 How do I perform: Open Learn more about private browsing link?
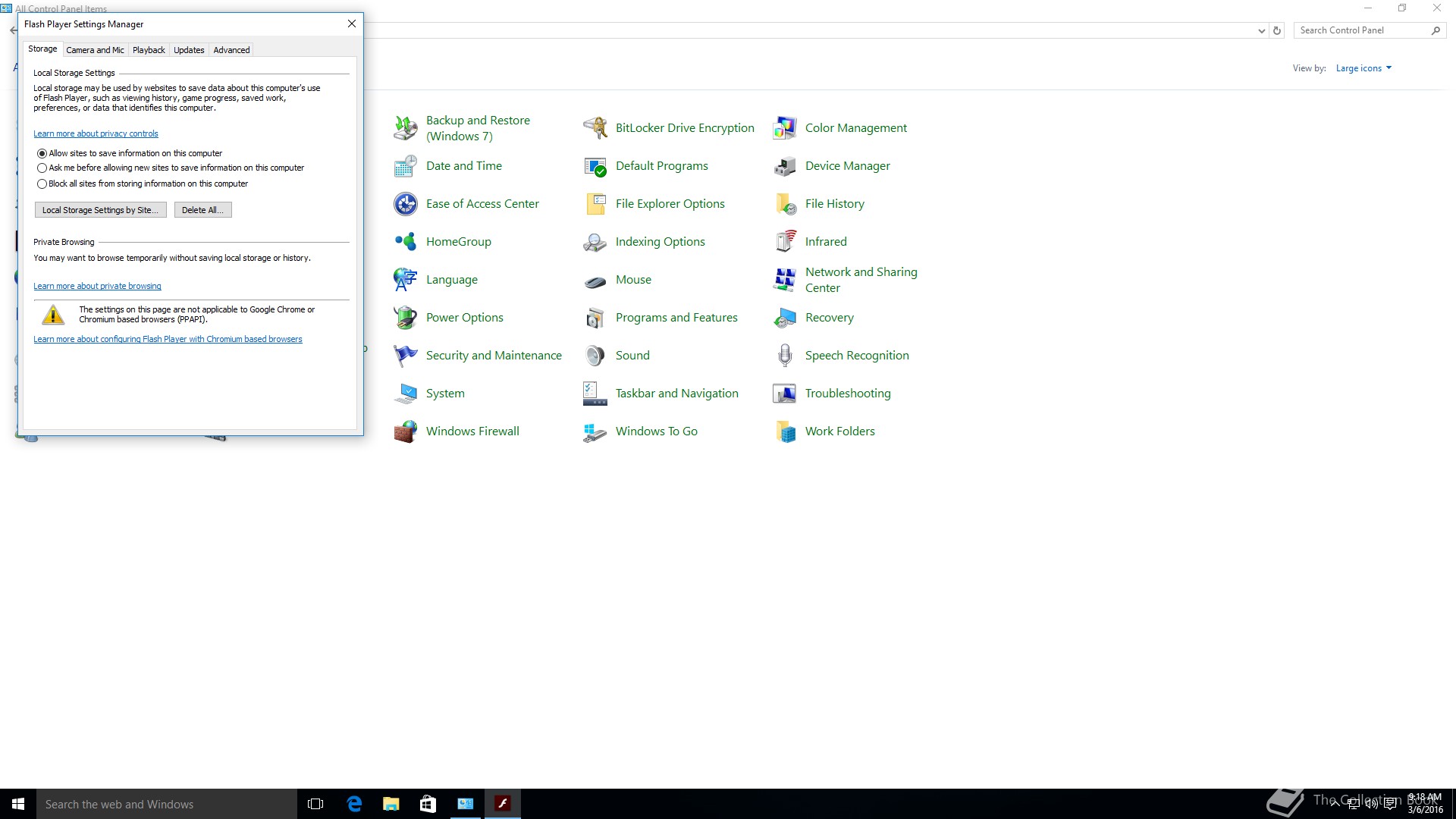pyautogui.click(x=97, y=287)
